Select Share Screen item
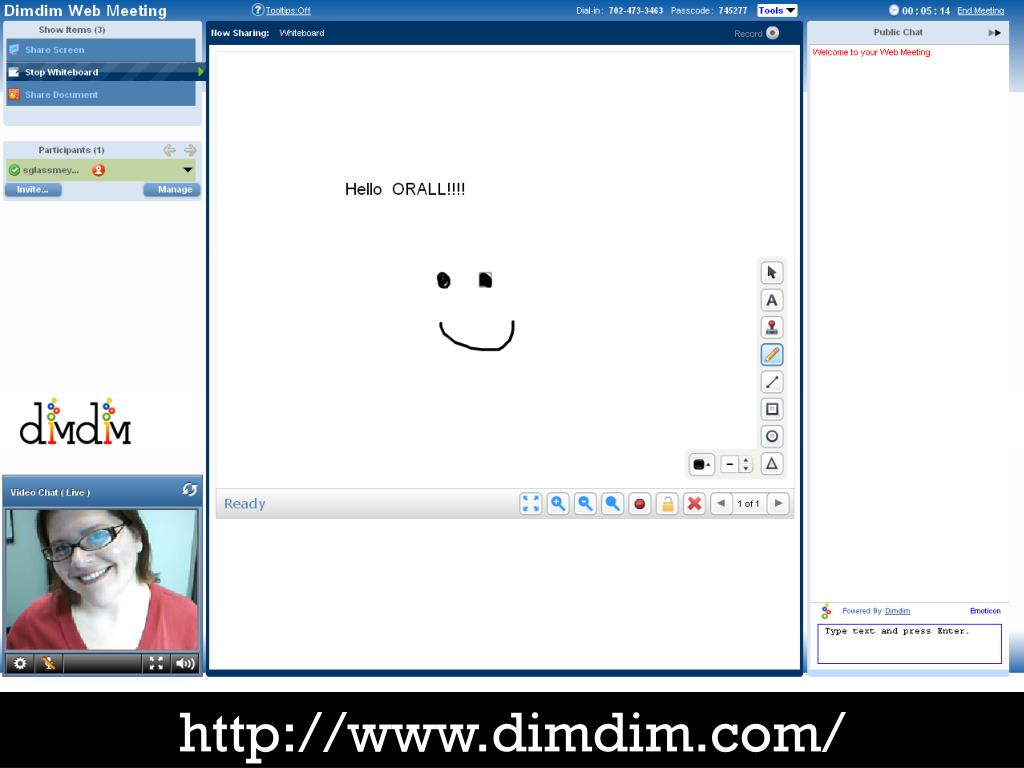This screenshot has width=1024, height=768. (101, 50)
